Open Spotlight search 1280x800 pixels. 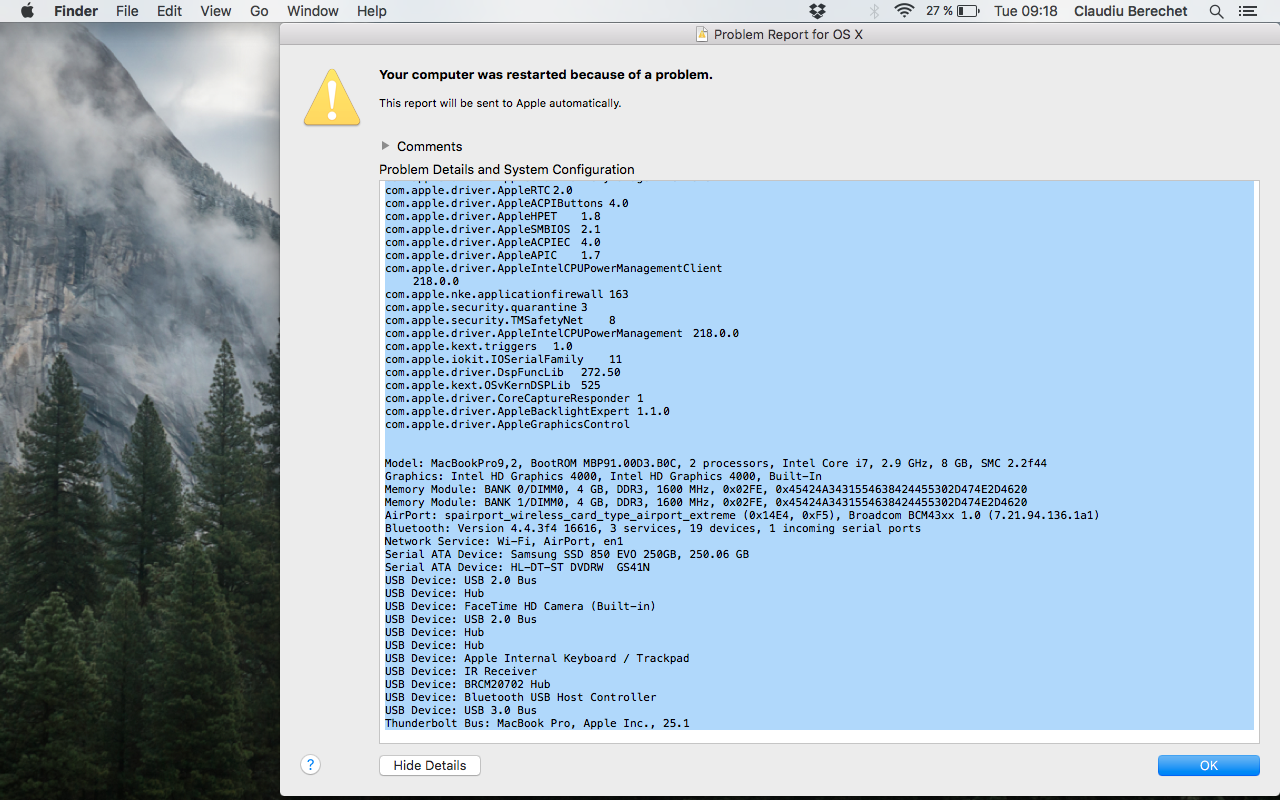1216,11
